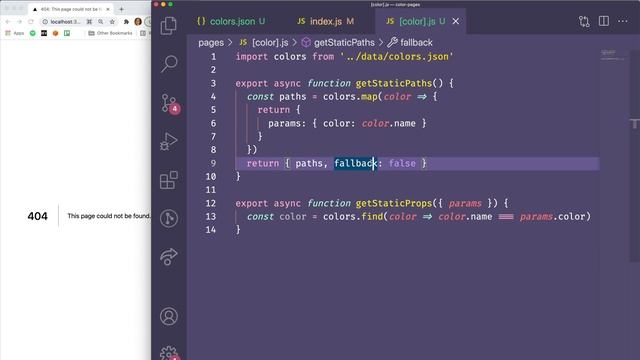Click the localhost address bar
This screenshot has height=360, width=640.
point(65,22)
